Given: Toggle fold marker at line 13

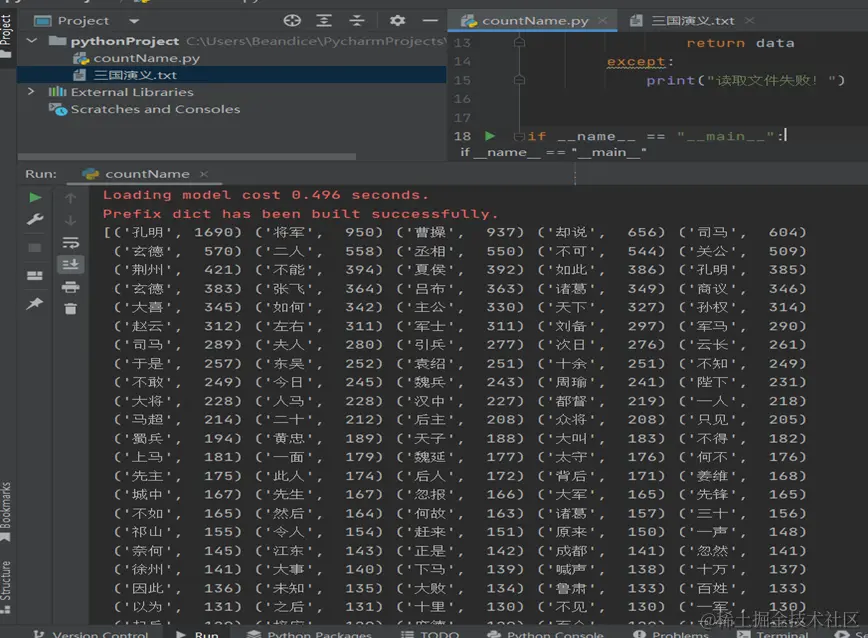Looking at the screenshot, I should 519,42.
